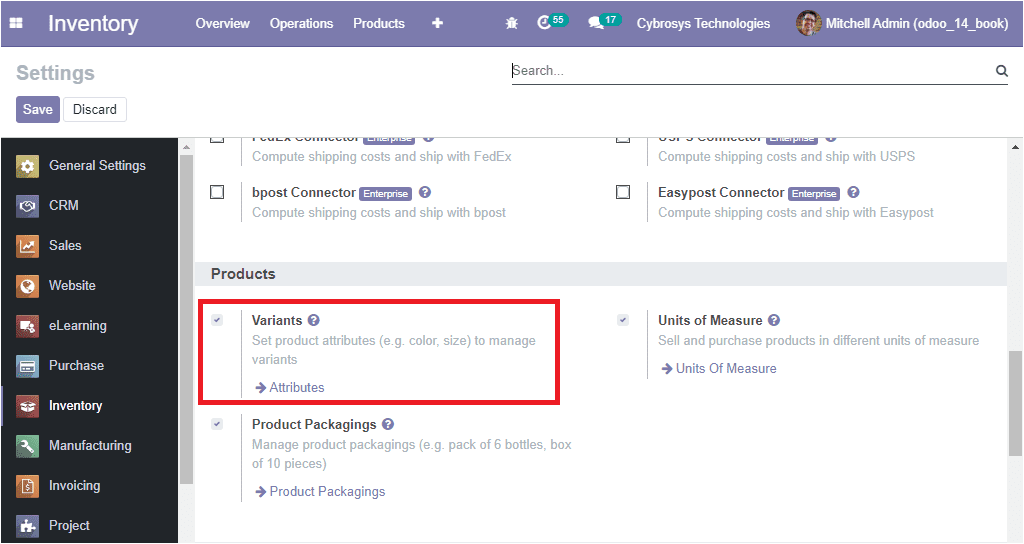
Task: Click the main settings scrollbar thumb
Action: pos(1015,404)
